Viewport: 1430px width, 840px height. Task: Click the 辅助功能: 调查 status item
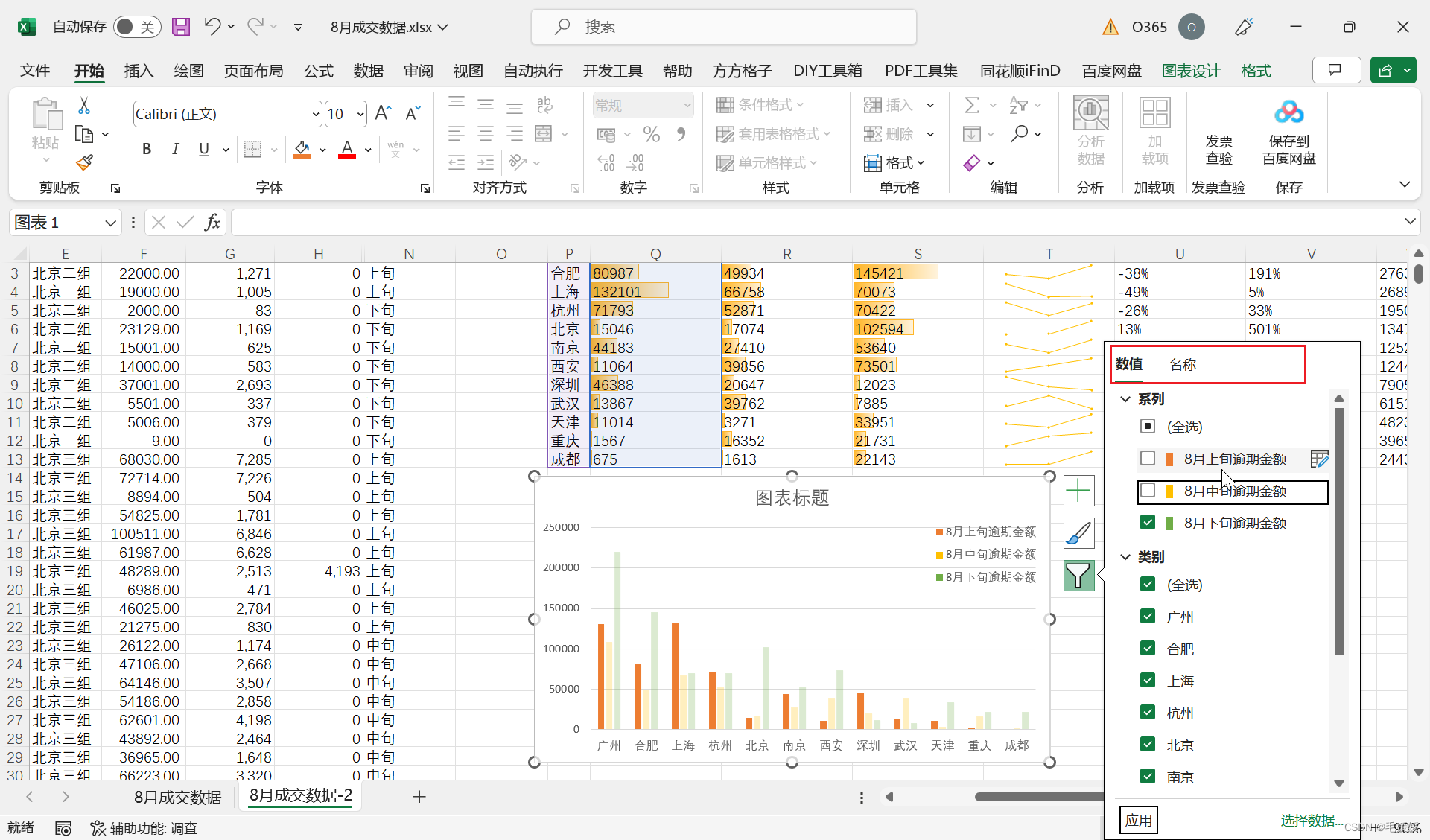click(x=144, y=828)
